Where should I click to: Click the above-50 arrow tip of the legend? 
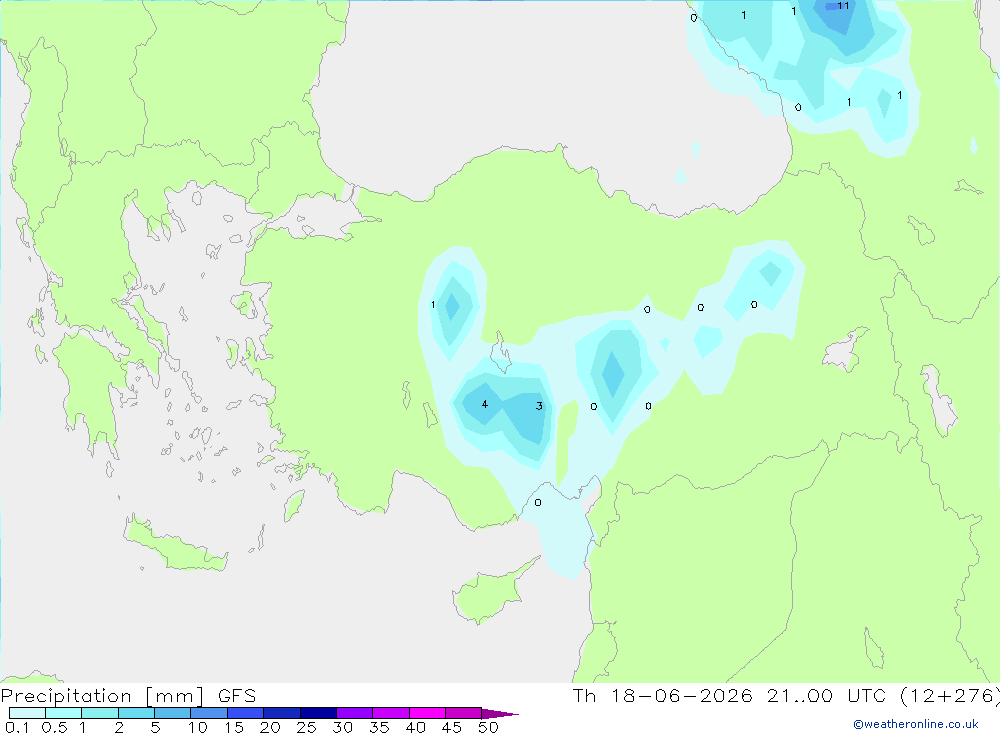pyautogui.click(x=500, y=714)
